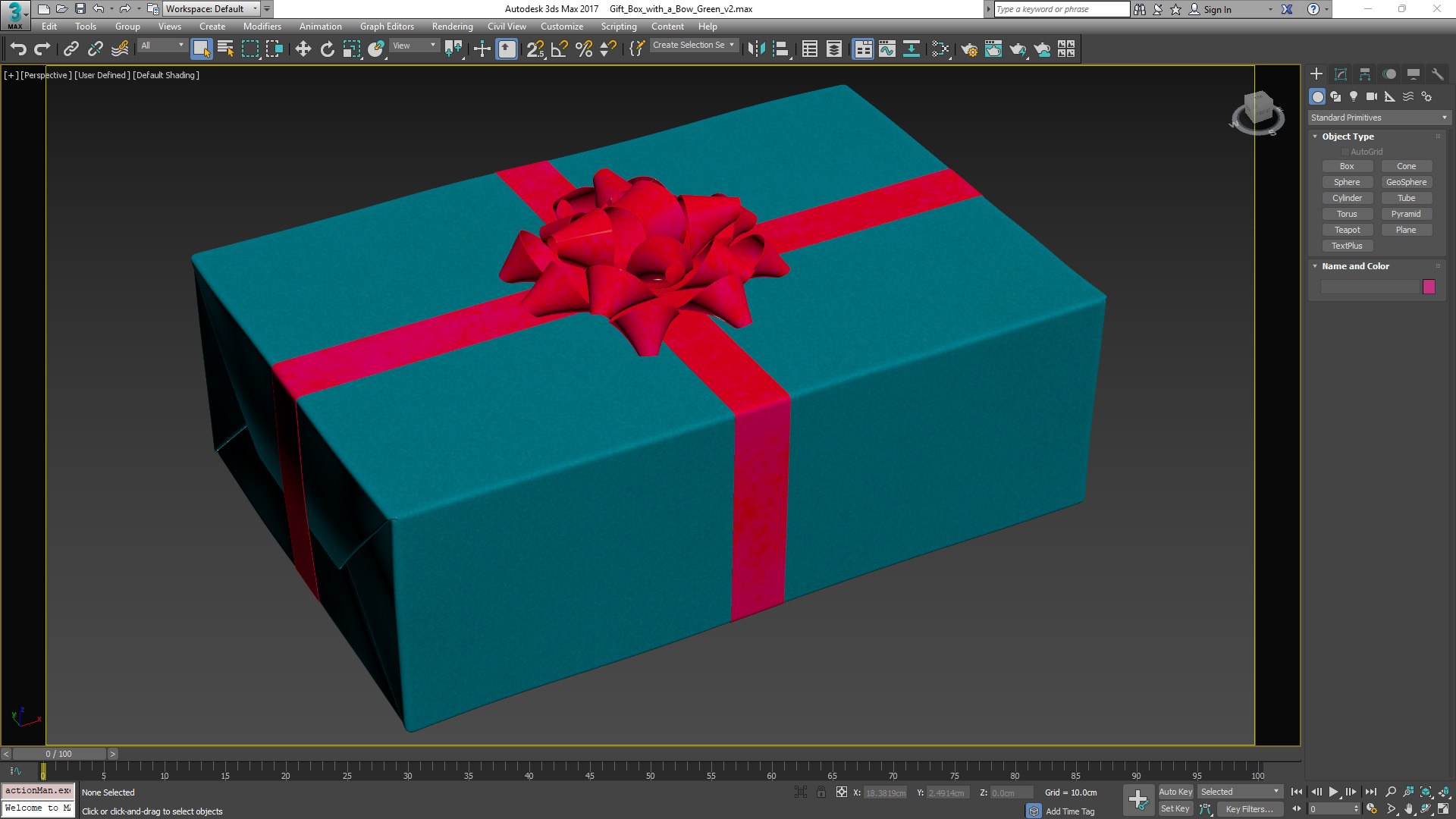Toggle Angle Snap
Viewport: 1456px width, 819px height.
pyautogui.click(x=560, y=49)
